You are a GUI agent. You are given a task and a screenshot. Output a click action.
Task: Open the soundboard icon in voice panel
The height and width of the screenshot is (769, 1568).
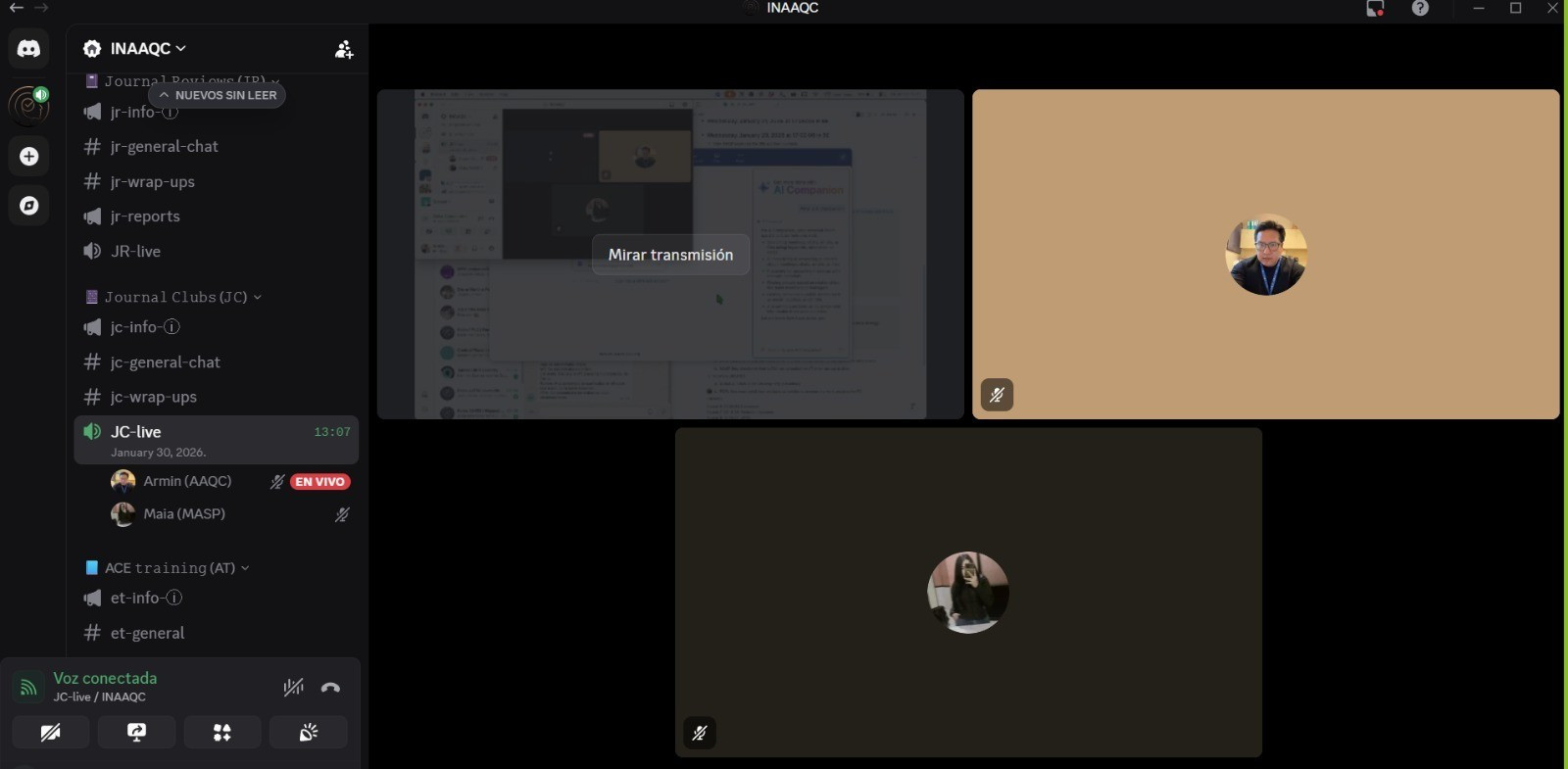pyautogui.click(x=309, y=733)
